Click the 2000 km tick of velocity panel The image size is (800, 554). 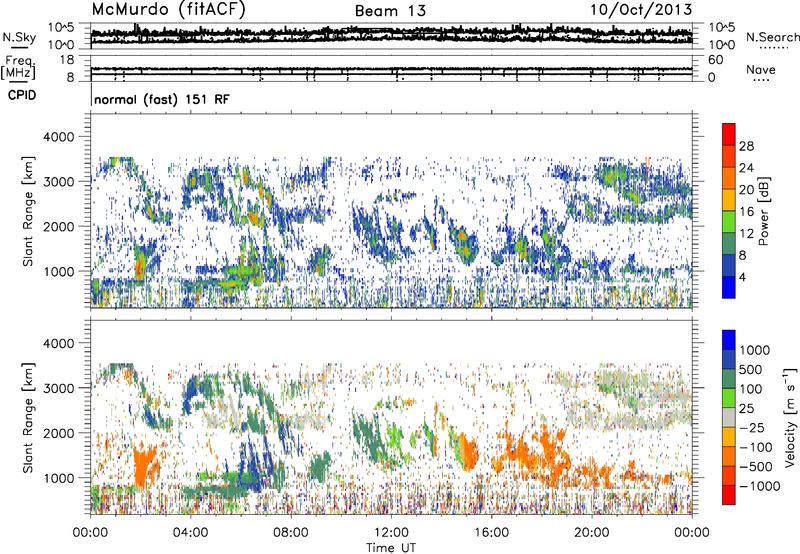tap(61, 433)
